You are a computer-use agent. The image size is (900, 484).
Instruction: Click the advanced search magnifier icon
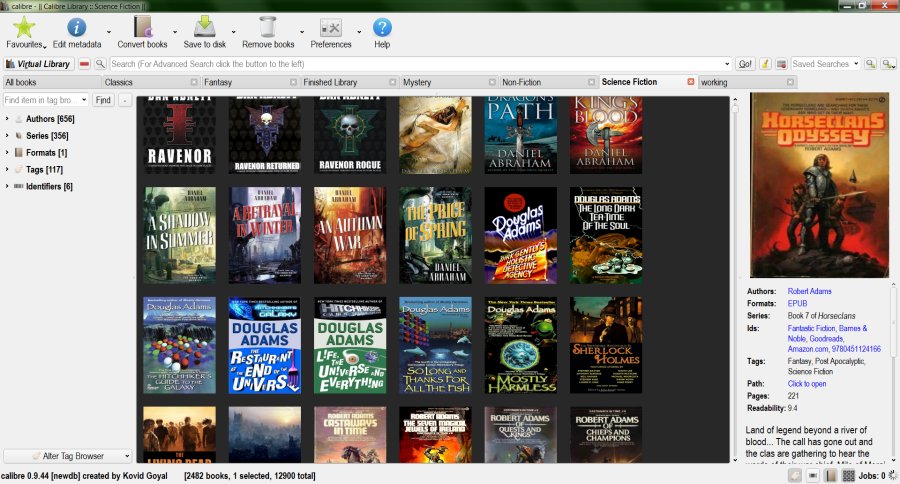tap(100, 64)
